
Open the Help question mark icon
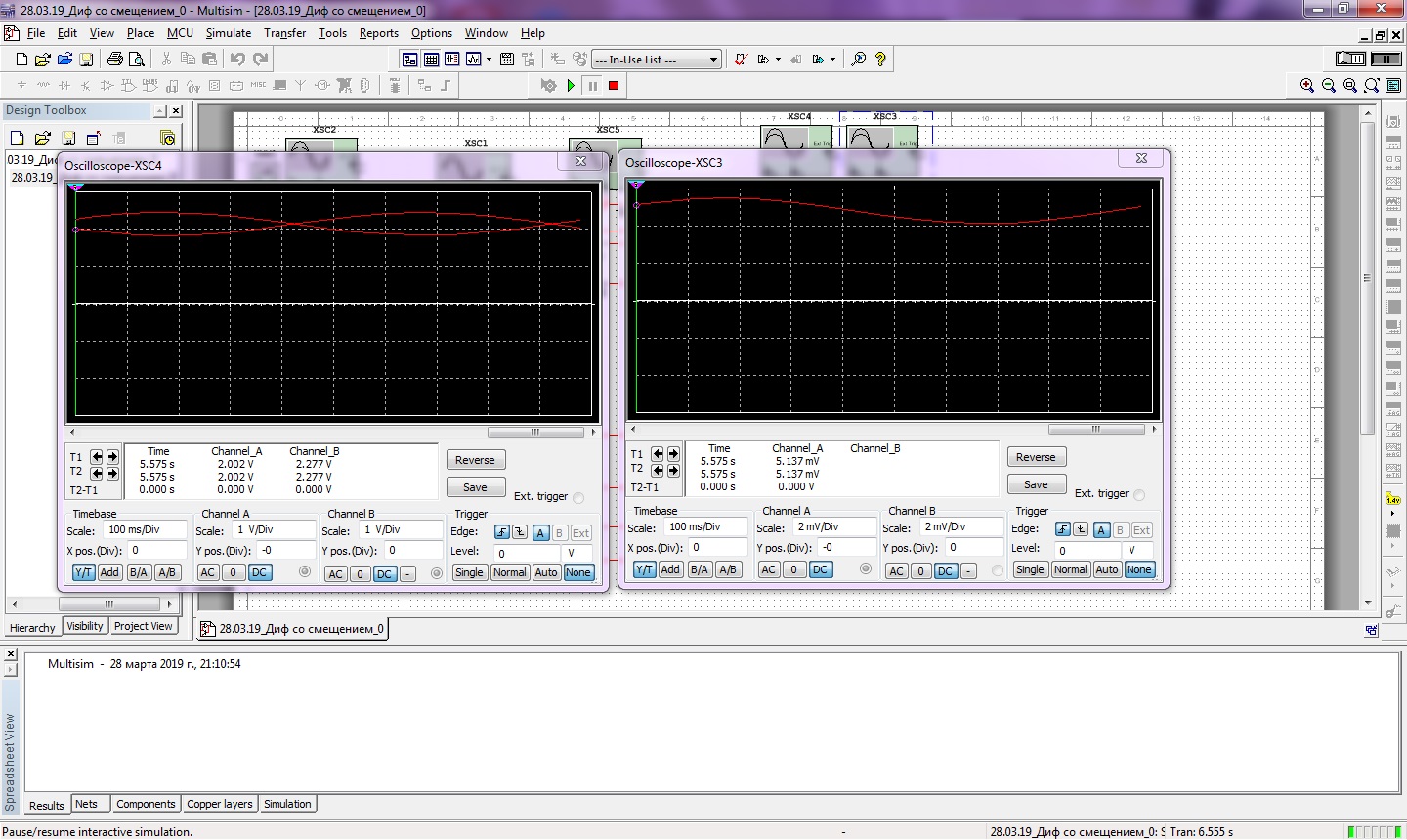(x=880, y=60)
